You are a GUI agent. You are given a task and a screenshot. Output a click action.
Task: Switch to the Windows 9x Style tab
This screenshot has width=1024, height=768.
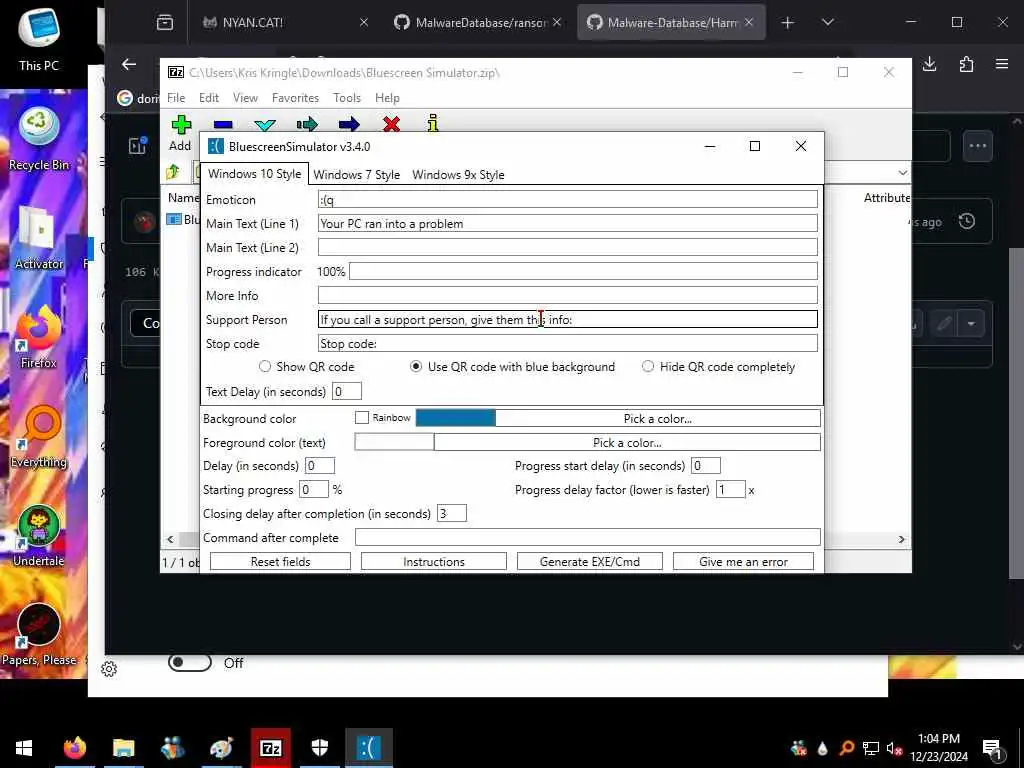458,175
